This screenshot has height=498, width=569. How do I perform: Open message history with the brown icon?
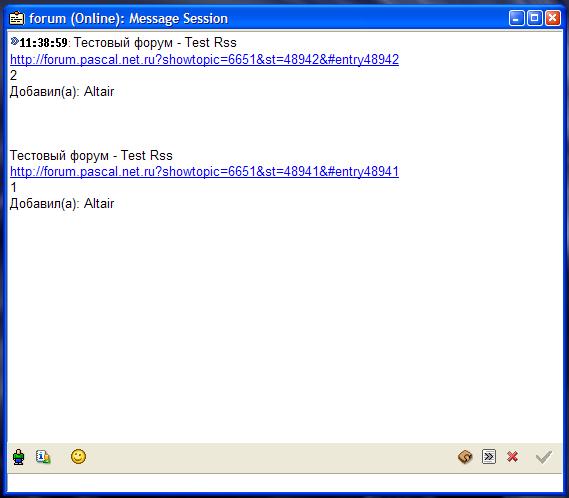point(465,457)
